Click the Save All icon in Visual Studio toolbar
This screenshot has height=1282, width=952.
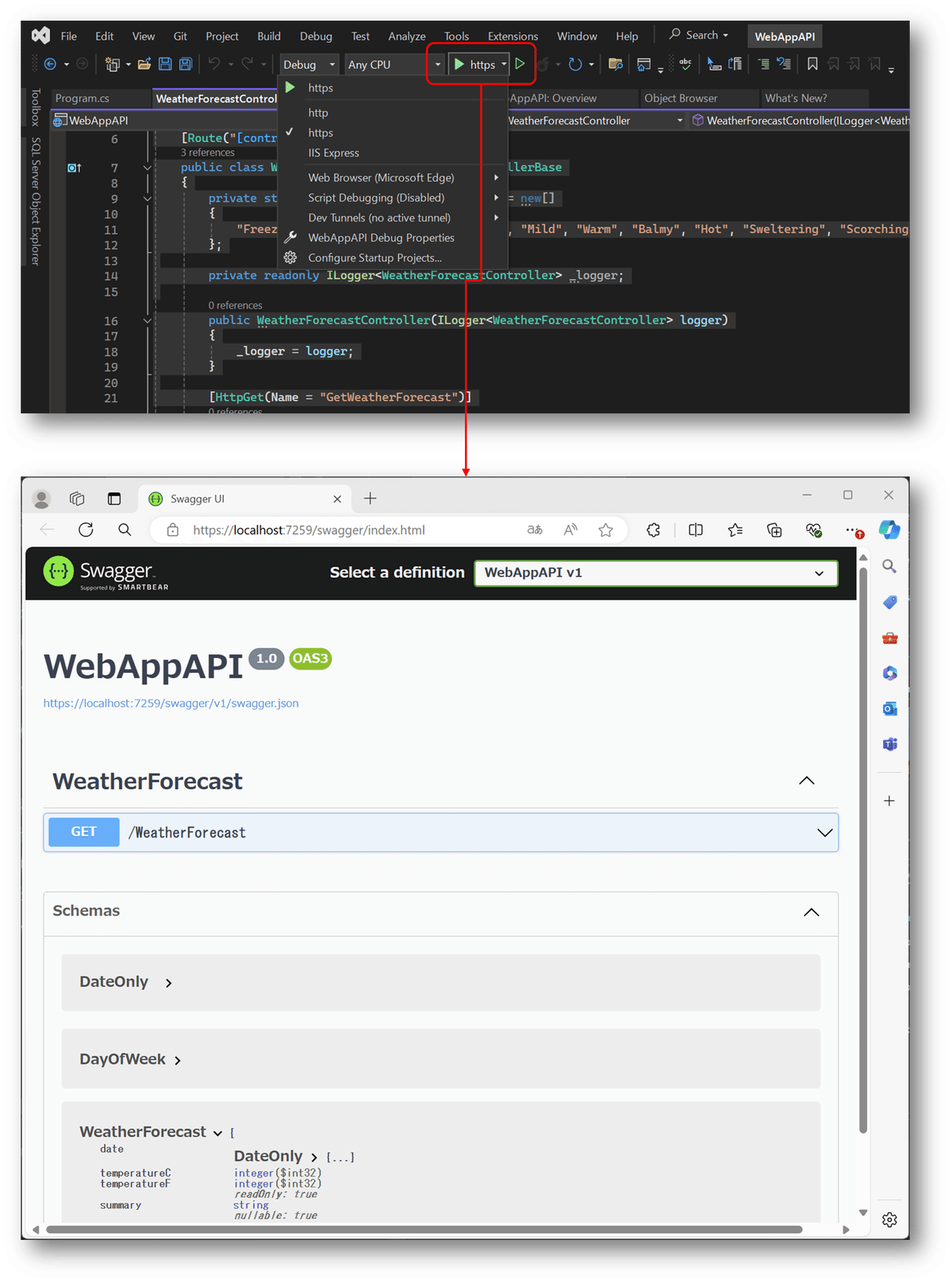[x=185, y=64]
